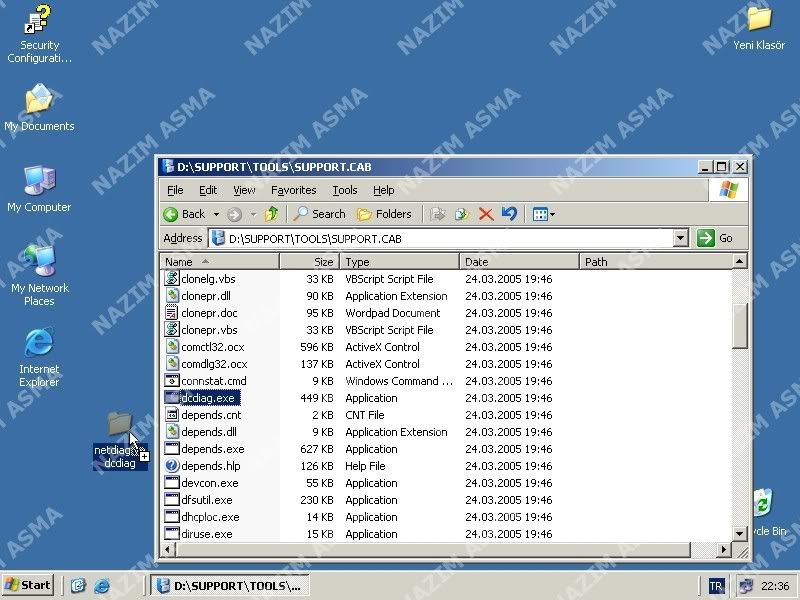Click inside the Address path field
The width and height of the screenshot is (800, 600).
pyautogui.click(x=441, y=238)
